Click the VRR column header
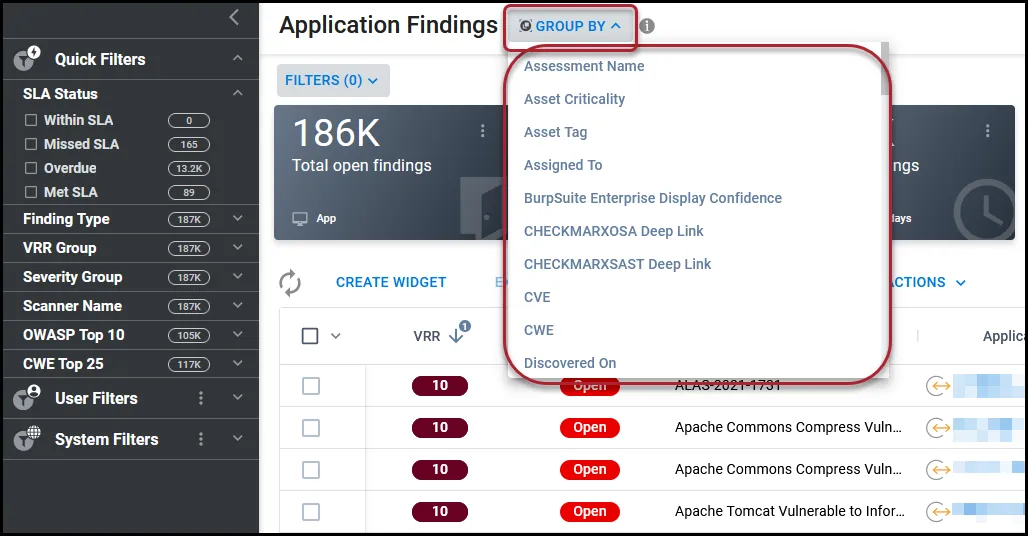Viewport: 1028px width, 536px height. 427,336
